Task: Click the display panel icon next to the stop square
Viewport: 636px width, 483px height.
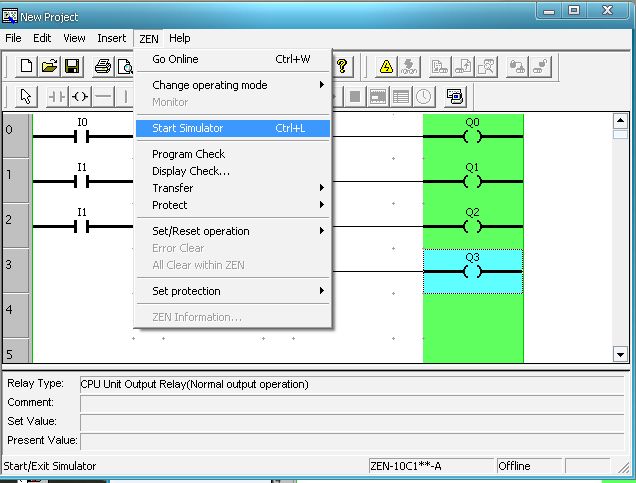Action: coord(378,97)
